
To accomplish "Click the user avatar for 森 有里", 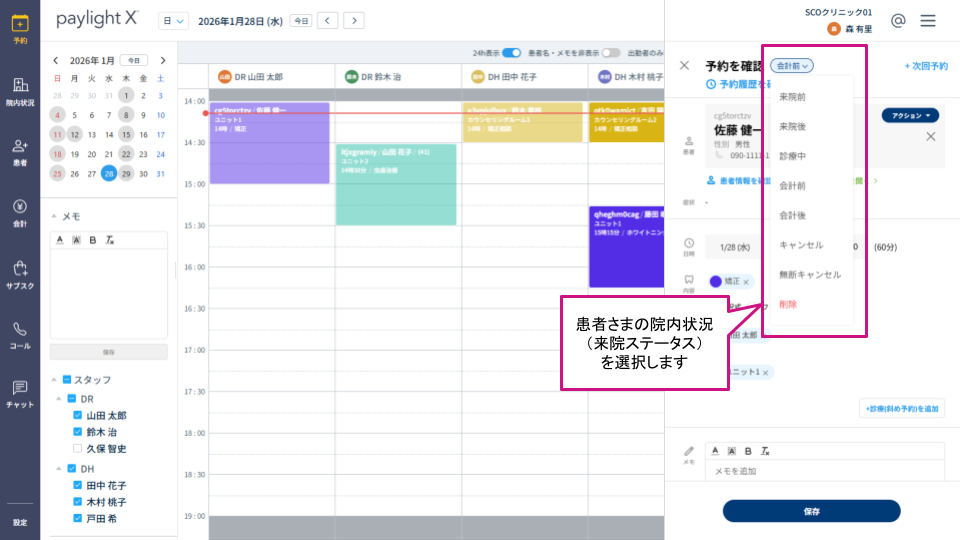I will 833,29.
